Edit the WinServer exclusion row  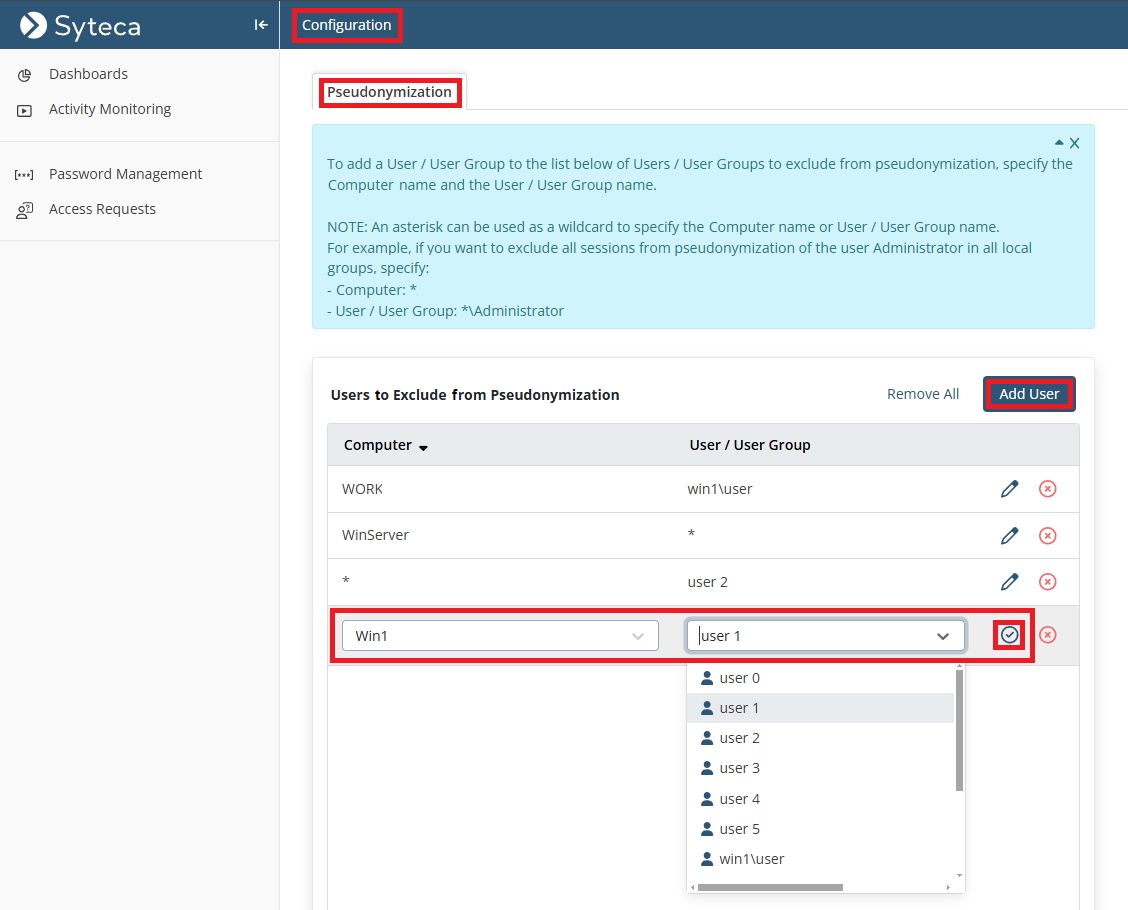(1009, 536)
